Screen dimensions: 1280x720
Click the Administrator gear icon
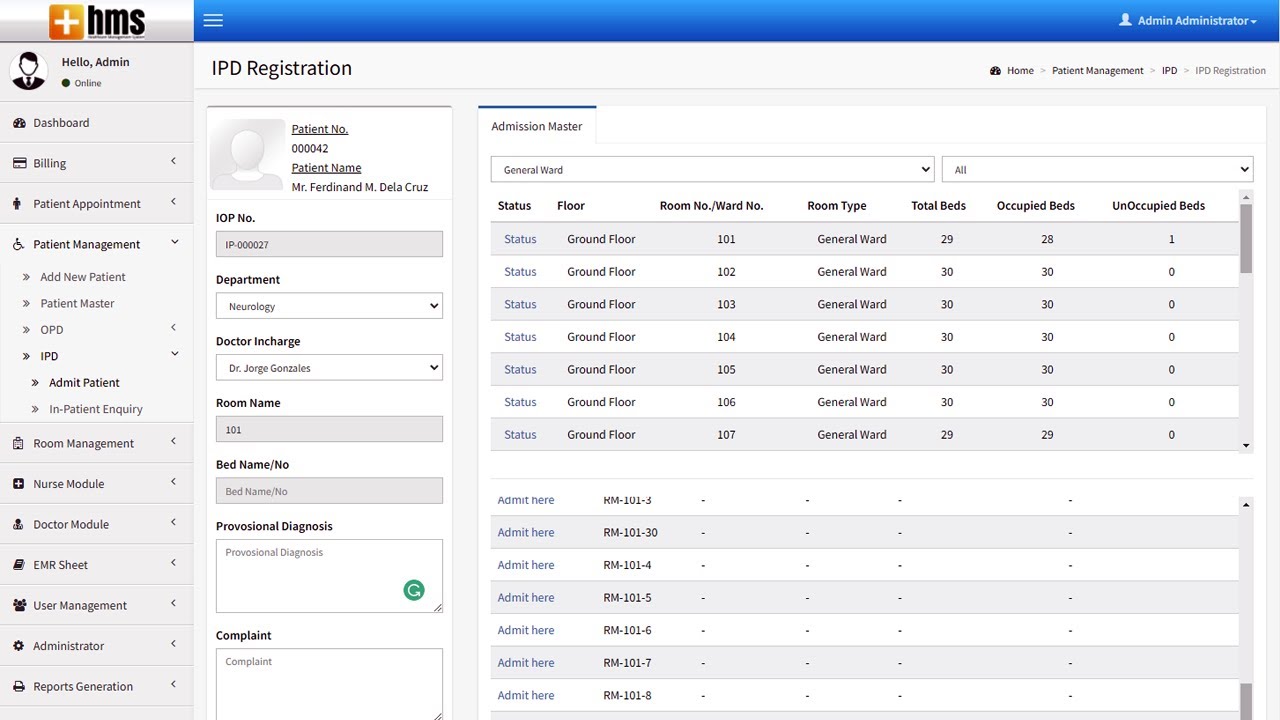click(19, 646)
